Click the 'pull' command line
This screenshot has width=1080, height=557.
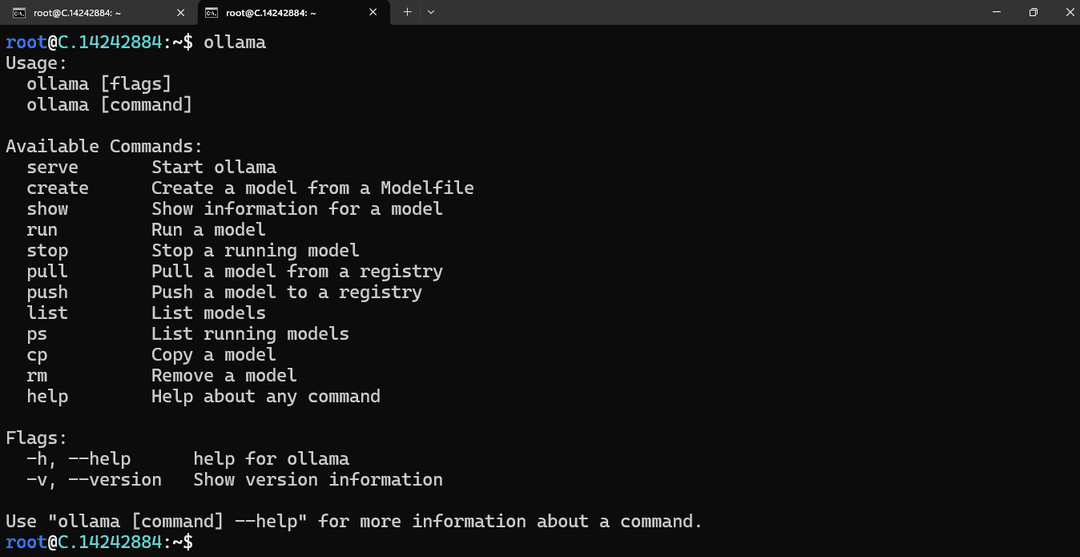point(234,271)
